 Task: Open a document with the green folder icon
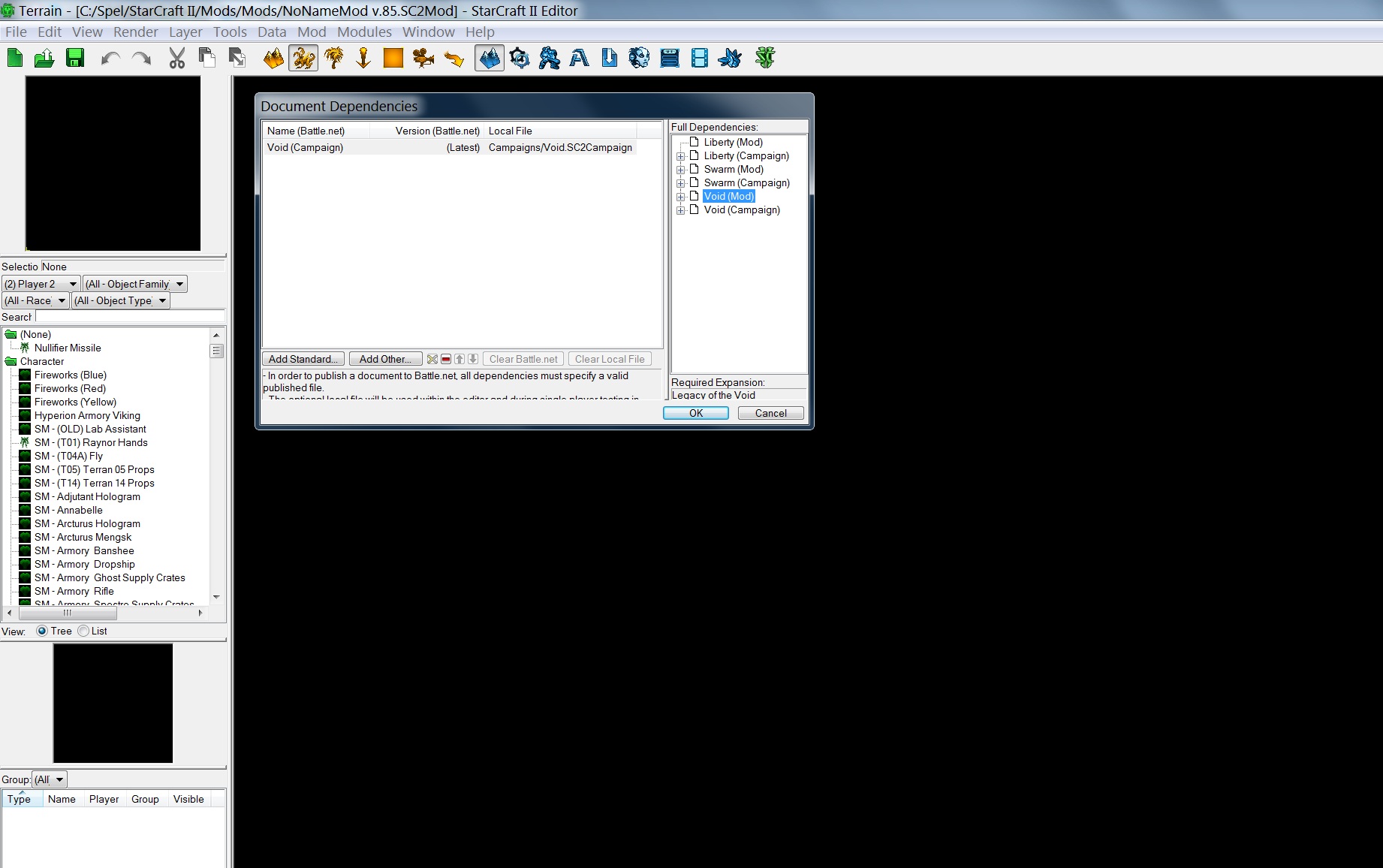pyautogui.click(x=44, y=58)
